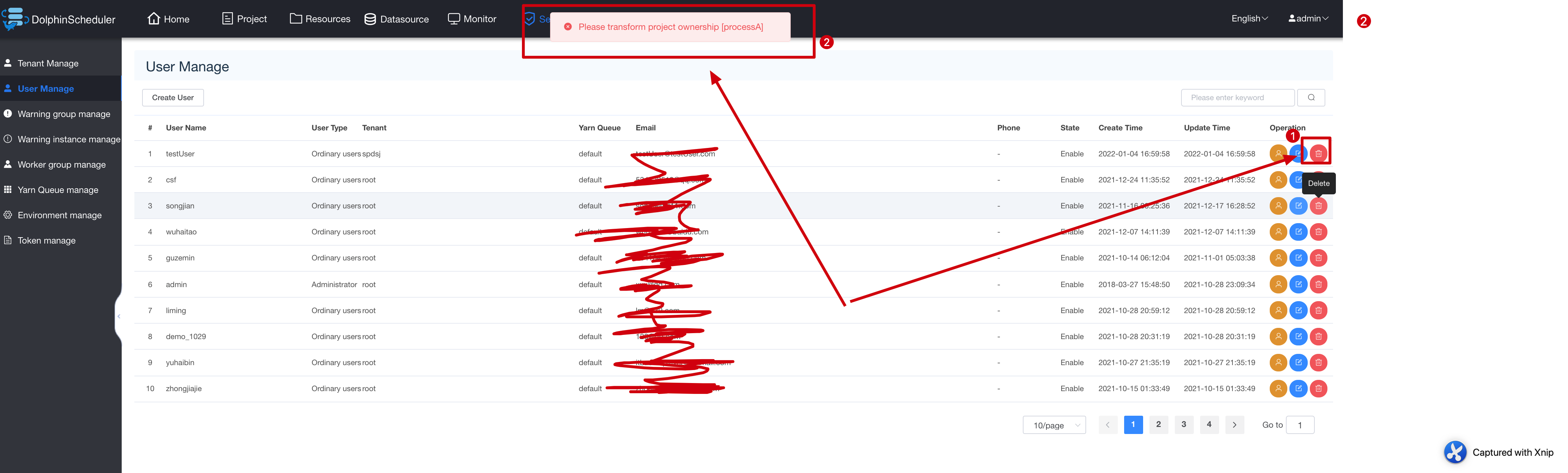Open the Tenant Manage sidebar section

[47, 63]
